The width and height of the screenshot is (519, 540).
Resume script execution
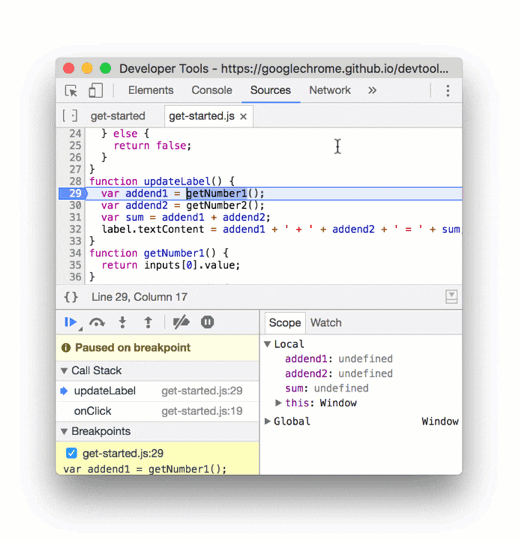pyautogui.click(x=71, y=322)
